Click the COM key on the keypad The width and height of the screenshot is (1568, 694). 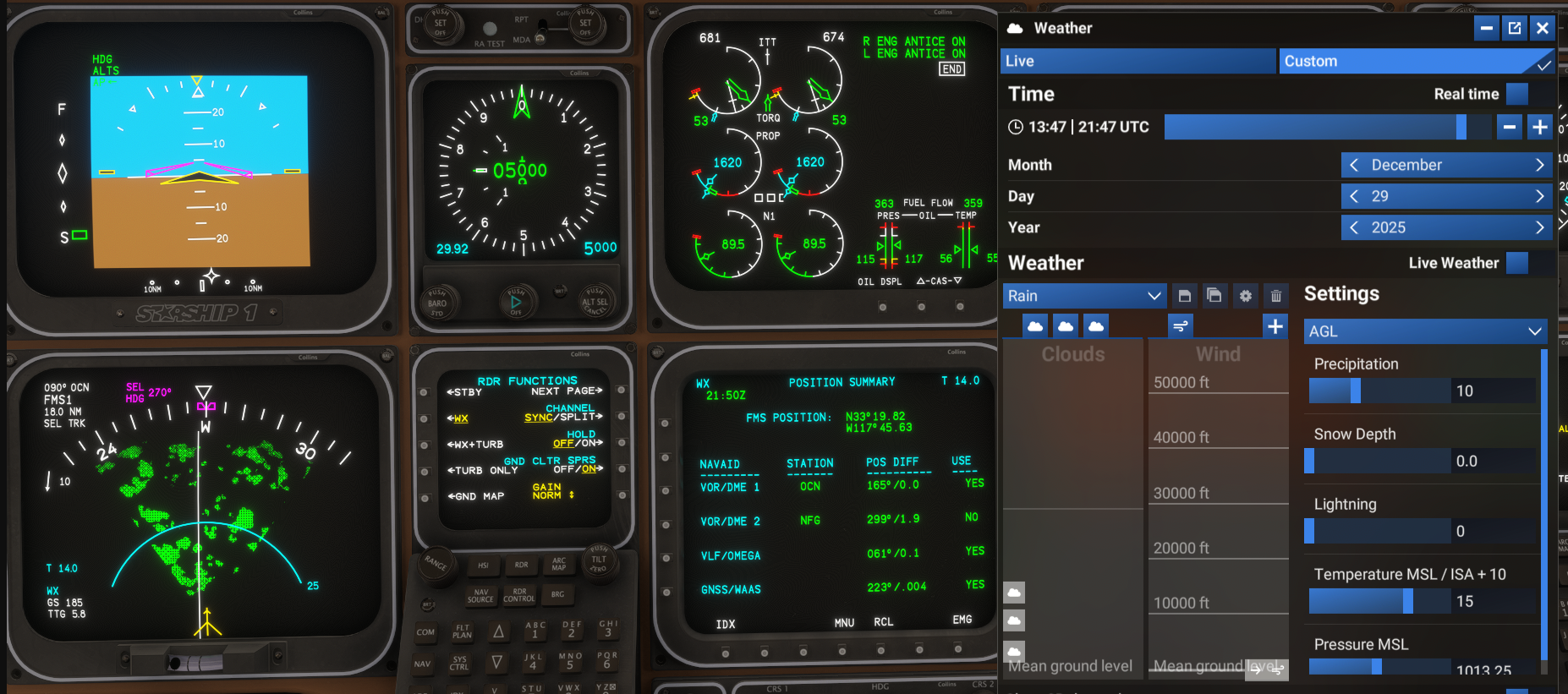point(425,632)
